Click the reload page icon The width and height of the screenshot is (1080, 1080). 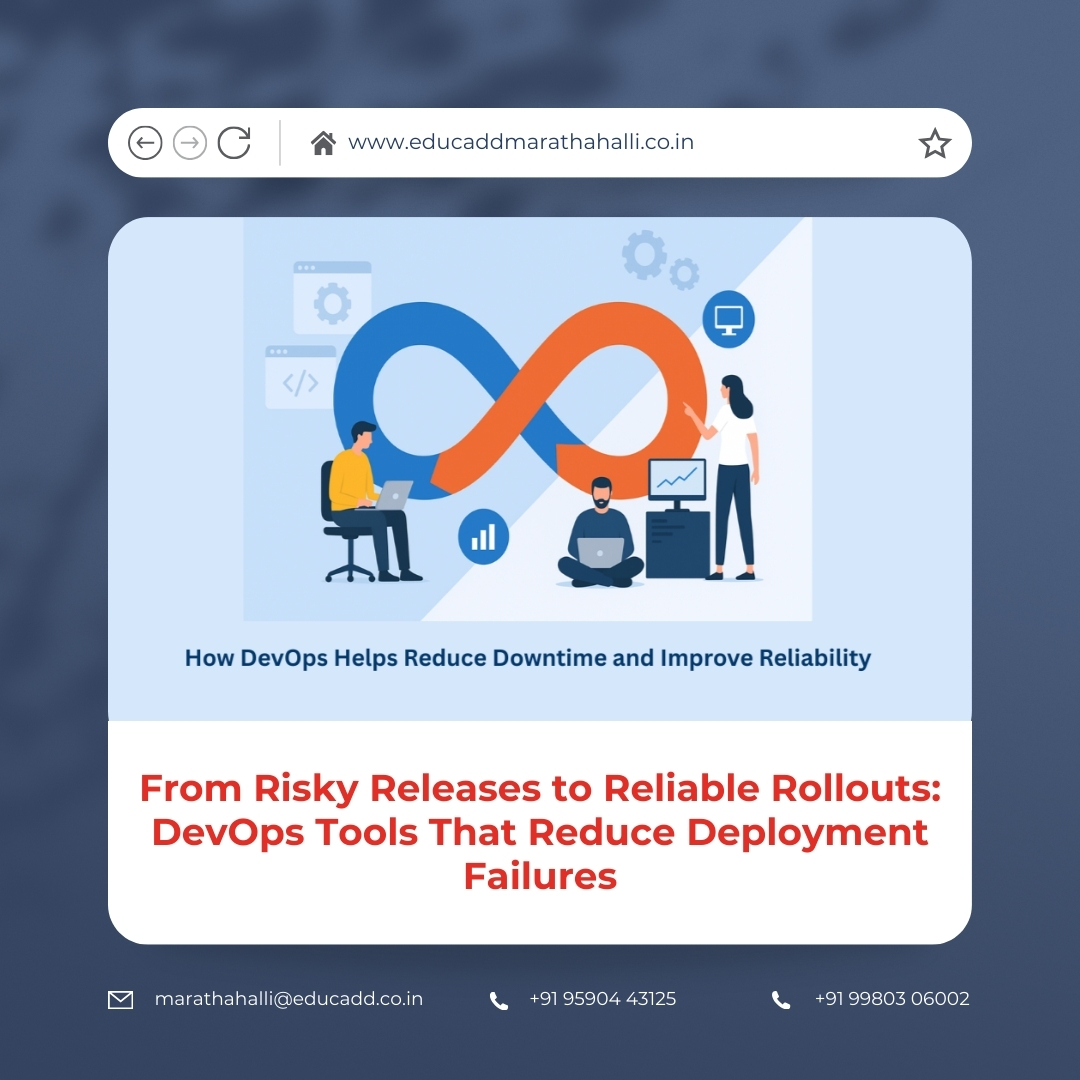234,143
